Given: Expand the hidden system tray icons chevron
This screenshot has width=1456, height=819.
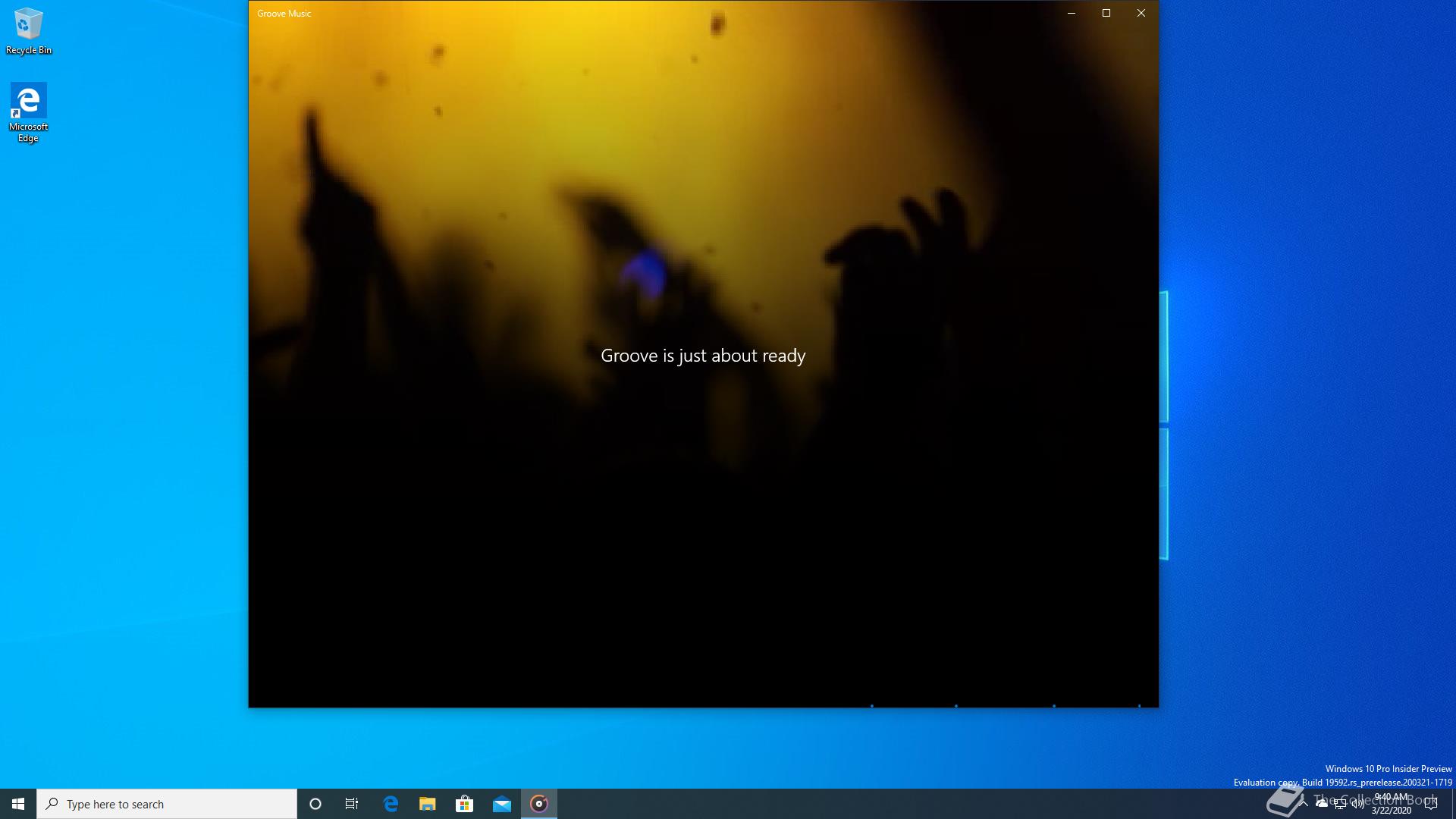Looking at the screenshot, I should (x=1304, y=804).
